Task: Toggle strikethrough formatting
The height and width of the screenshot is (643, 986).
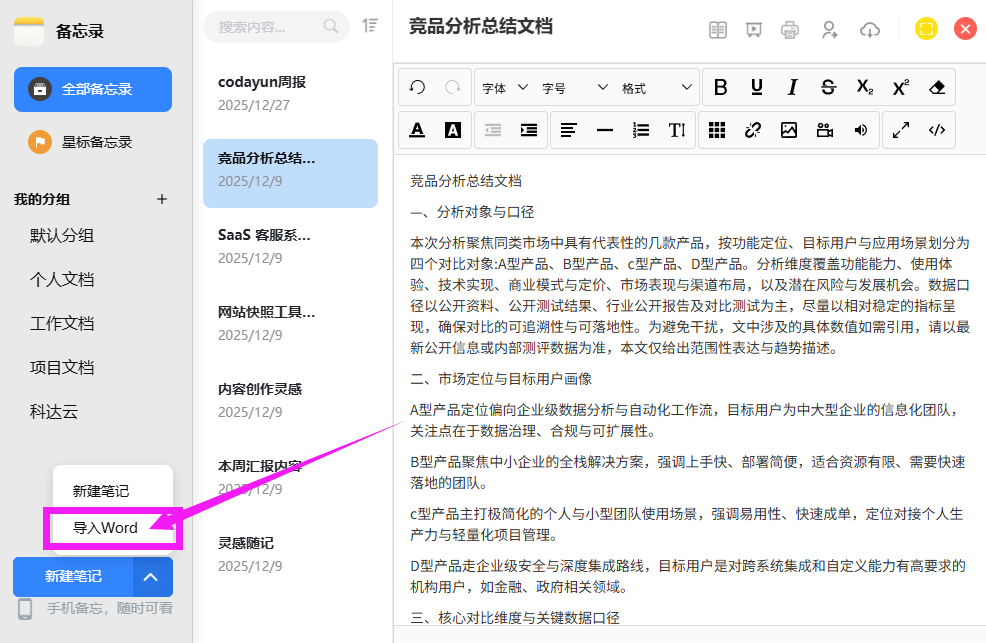Action: [828, 88]
